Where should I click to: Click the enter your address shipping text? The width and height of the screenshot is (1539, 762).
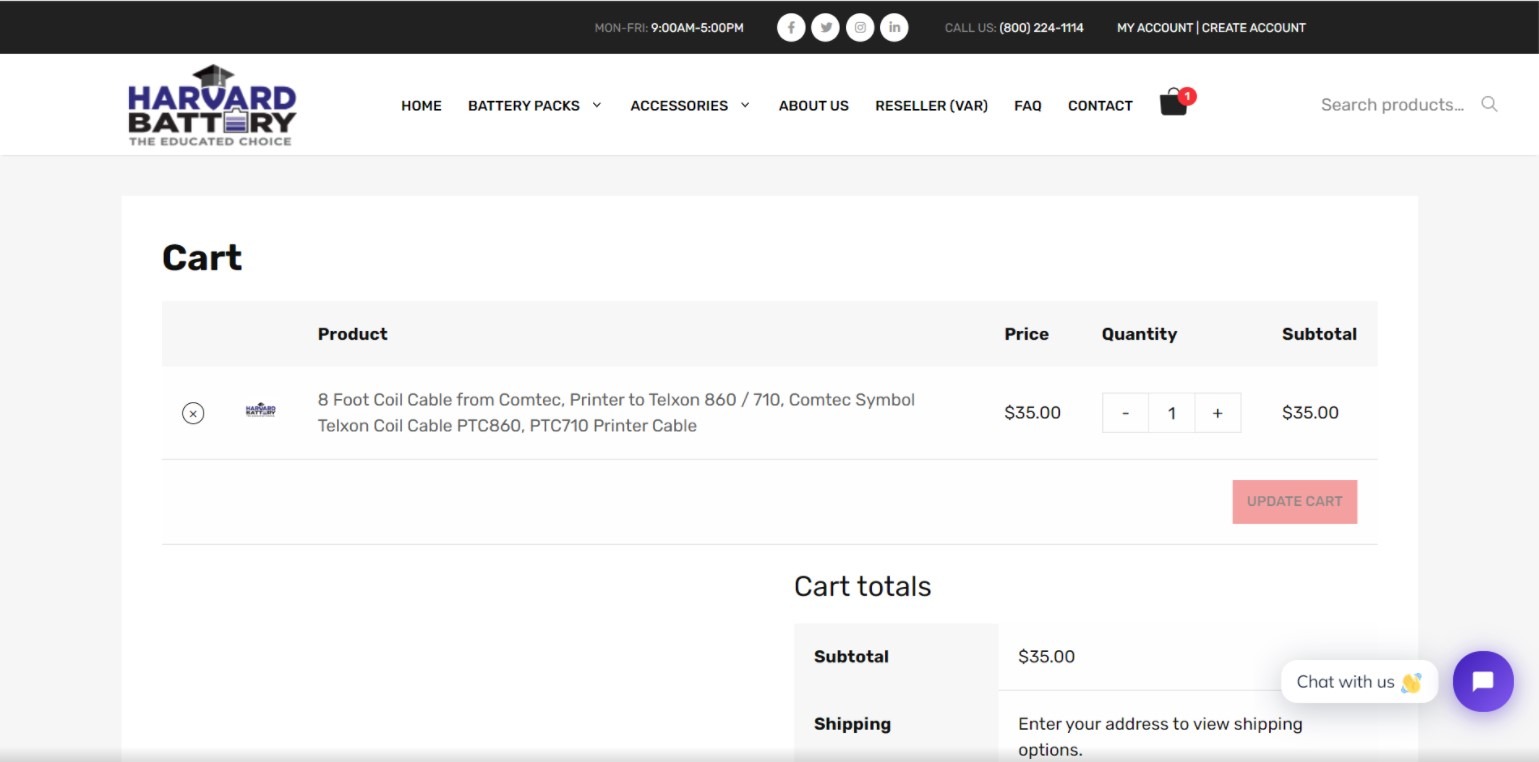pyautogui.click(x=1160, y=736)
